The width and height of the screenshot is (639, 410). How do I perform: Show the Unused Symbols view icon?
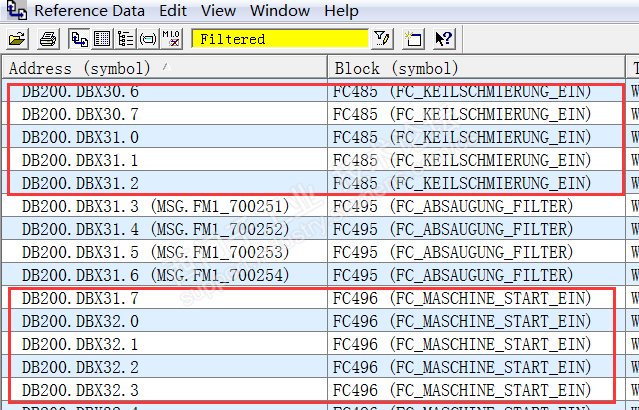coord(148,39)
